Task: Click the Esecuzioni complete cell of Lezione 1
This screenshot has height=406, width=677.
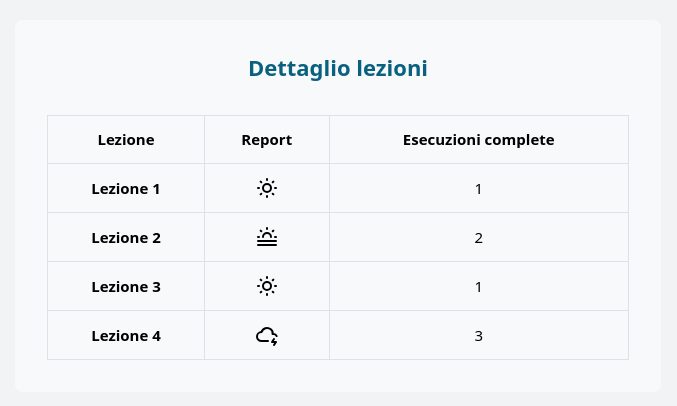Action: click(x=479, y=188)
